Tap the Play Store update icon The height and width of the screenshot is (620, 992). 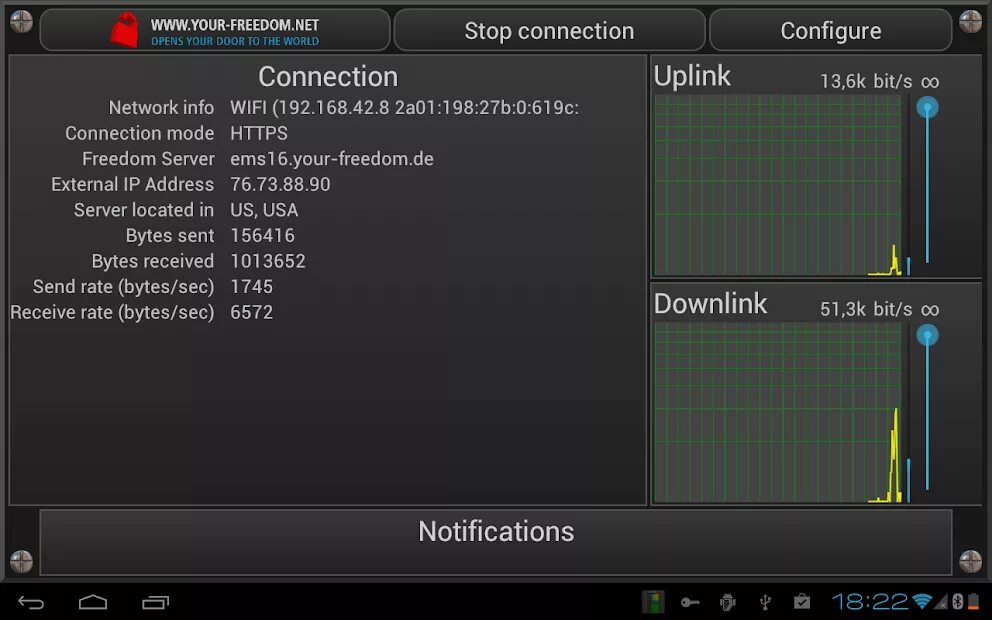click(802, 602)
